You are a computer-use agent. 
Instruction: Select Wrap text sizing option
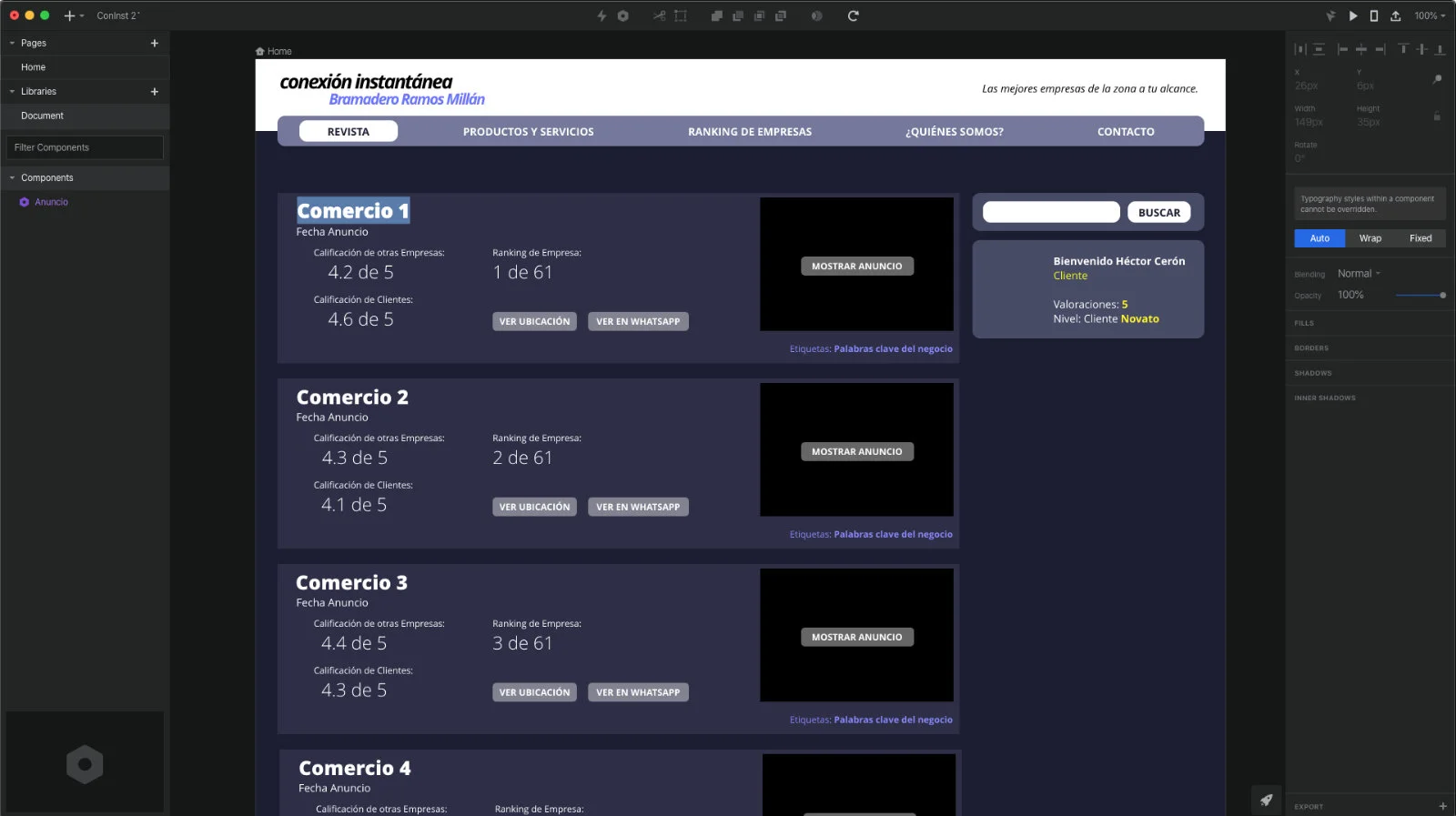1370,238
